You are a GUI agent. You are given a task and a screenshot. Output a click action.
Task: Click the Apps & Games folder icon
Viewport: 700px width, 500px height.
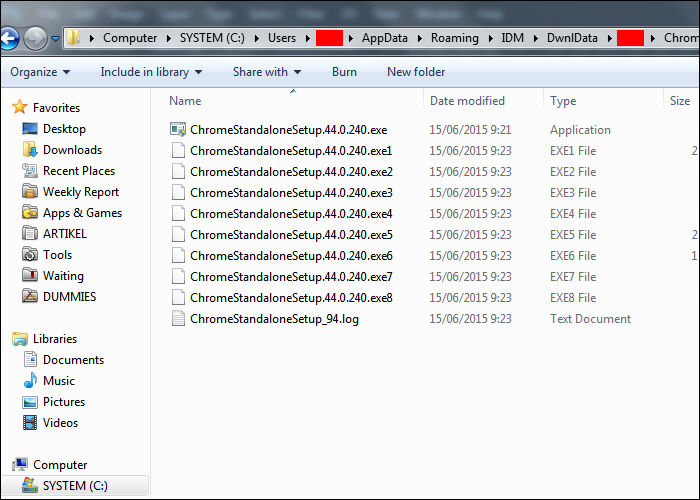30,212
